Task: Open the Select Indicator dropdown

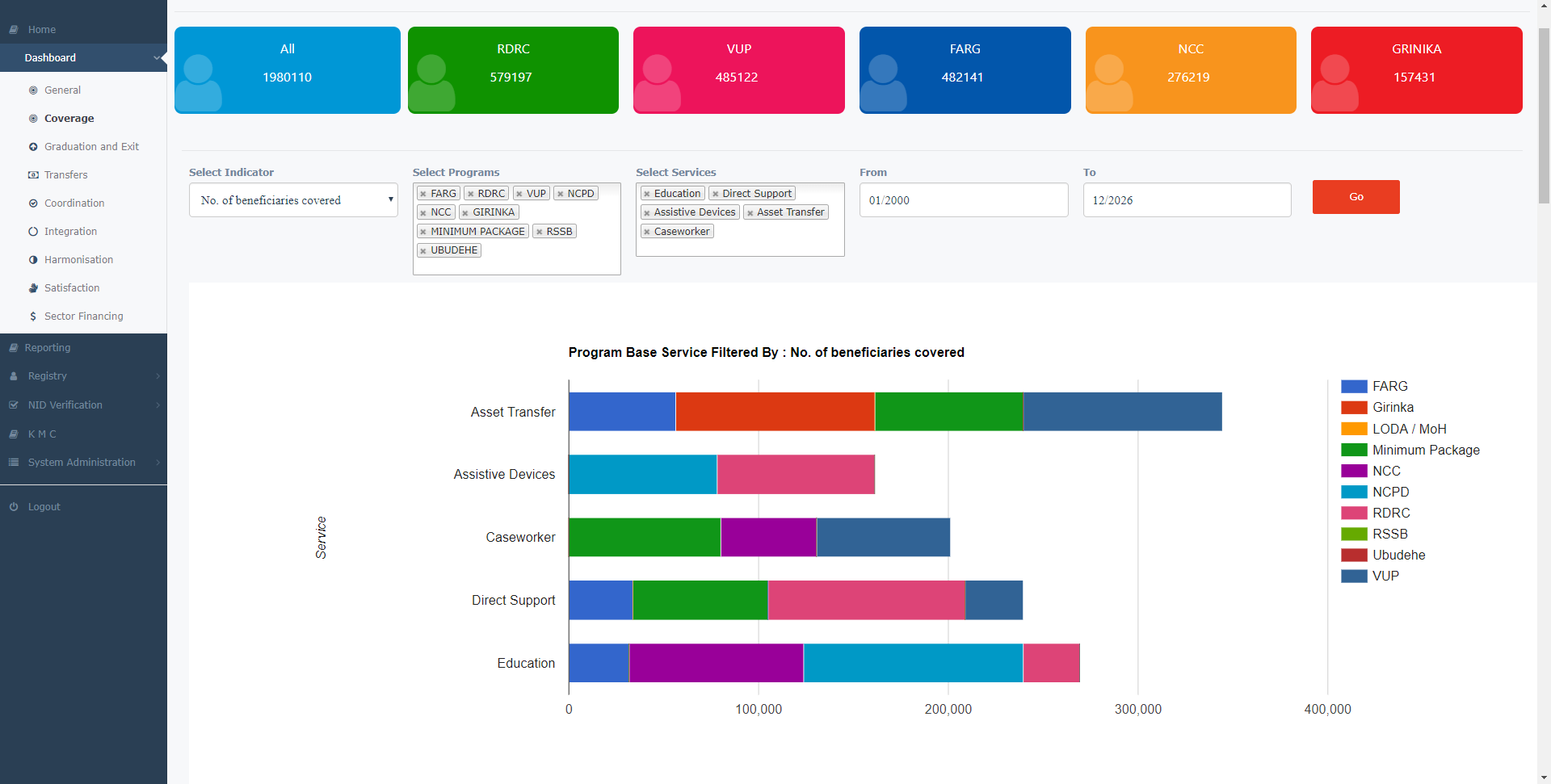Action: pyautogui.click(x=293, y=200)
